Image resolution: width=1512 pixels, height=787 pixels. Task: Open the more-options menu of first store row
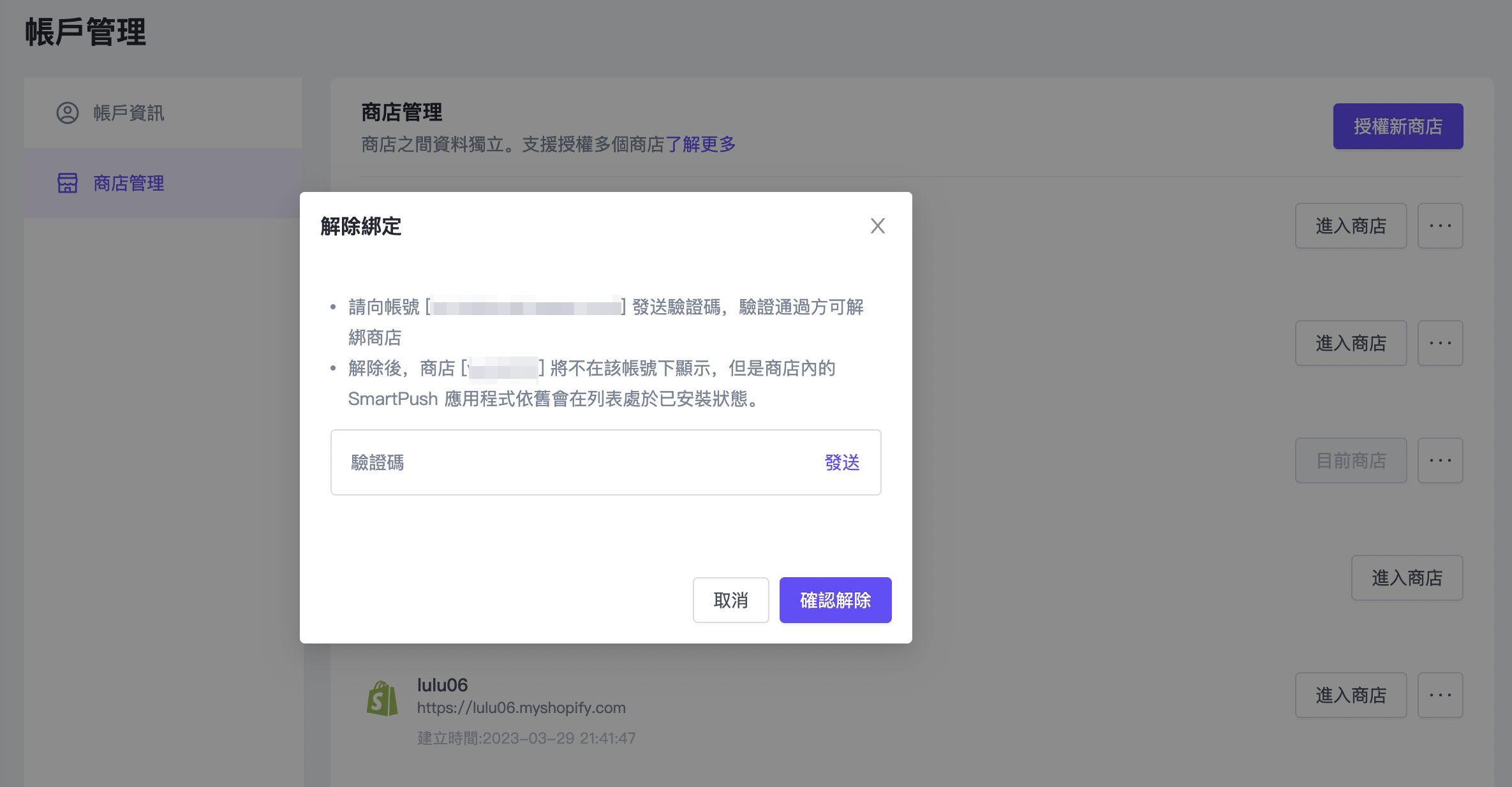tap(1440, 226)
